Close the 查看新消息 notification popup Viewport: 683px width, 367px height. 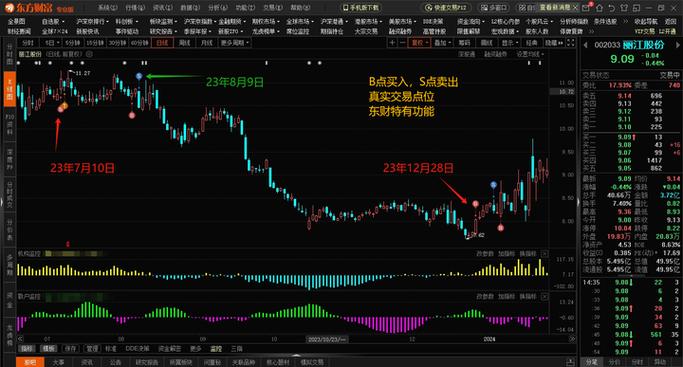click(x=575, y=7)
